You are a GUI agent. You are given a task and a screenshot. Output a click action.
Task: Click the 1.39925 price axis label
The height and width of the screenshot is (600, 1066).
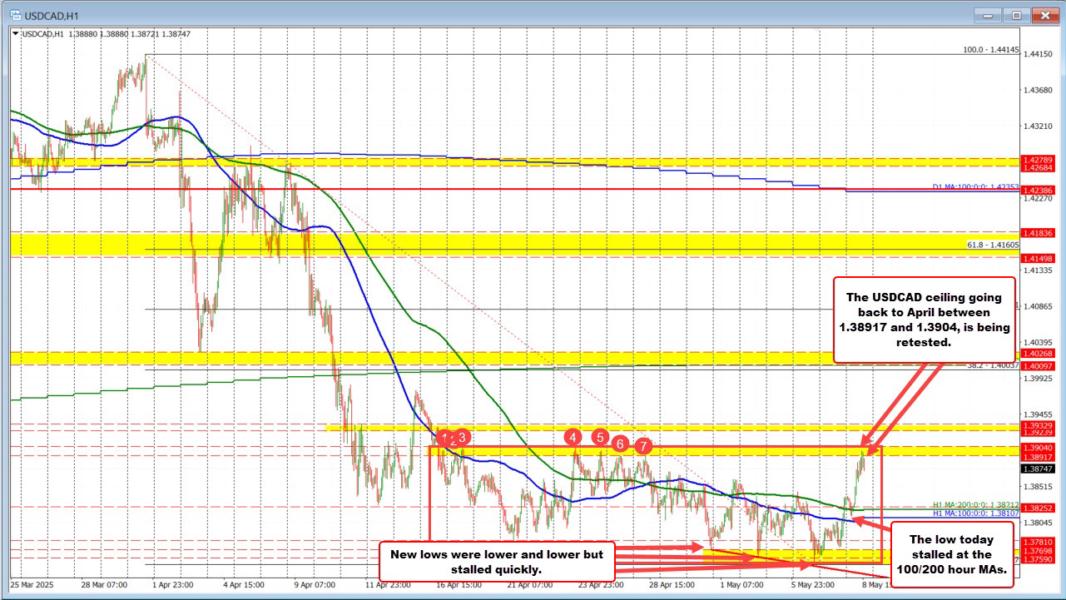[1038, 378]
